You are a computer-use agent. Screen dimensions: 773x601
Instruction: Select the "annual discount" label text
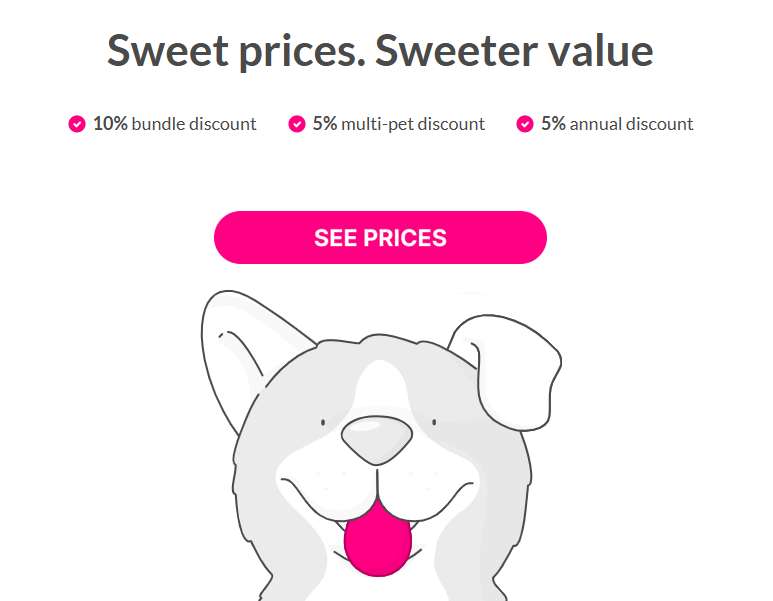631,124
